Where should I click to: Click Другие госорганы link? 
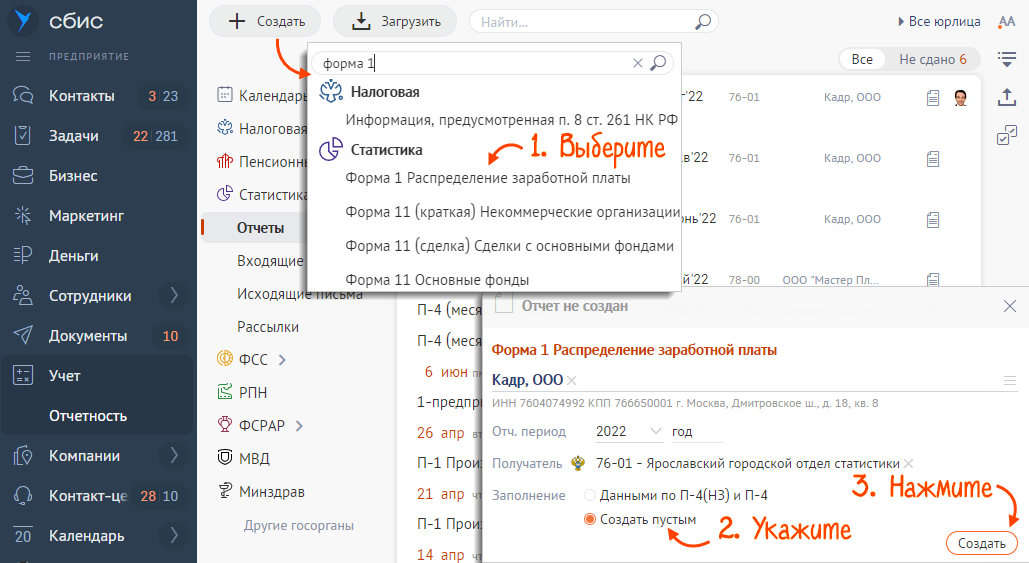coord(299,526)
